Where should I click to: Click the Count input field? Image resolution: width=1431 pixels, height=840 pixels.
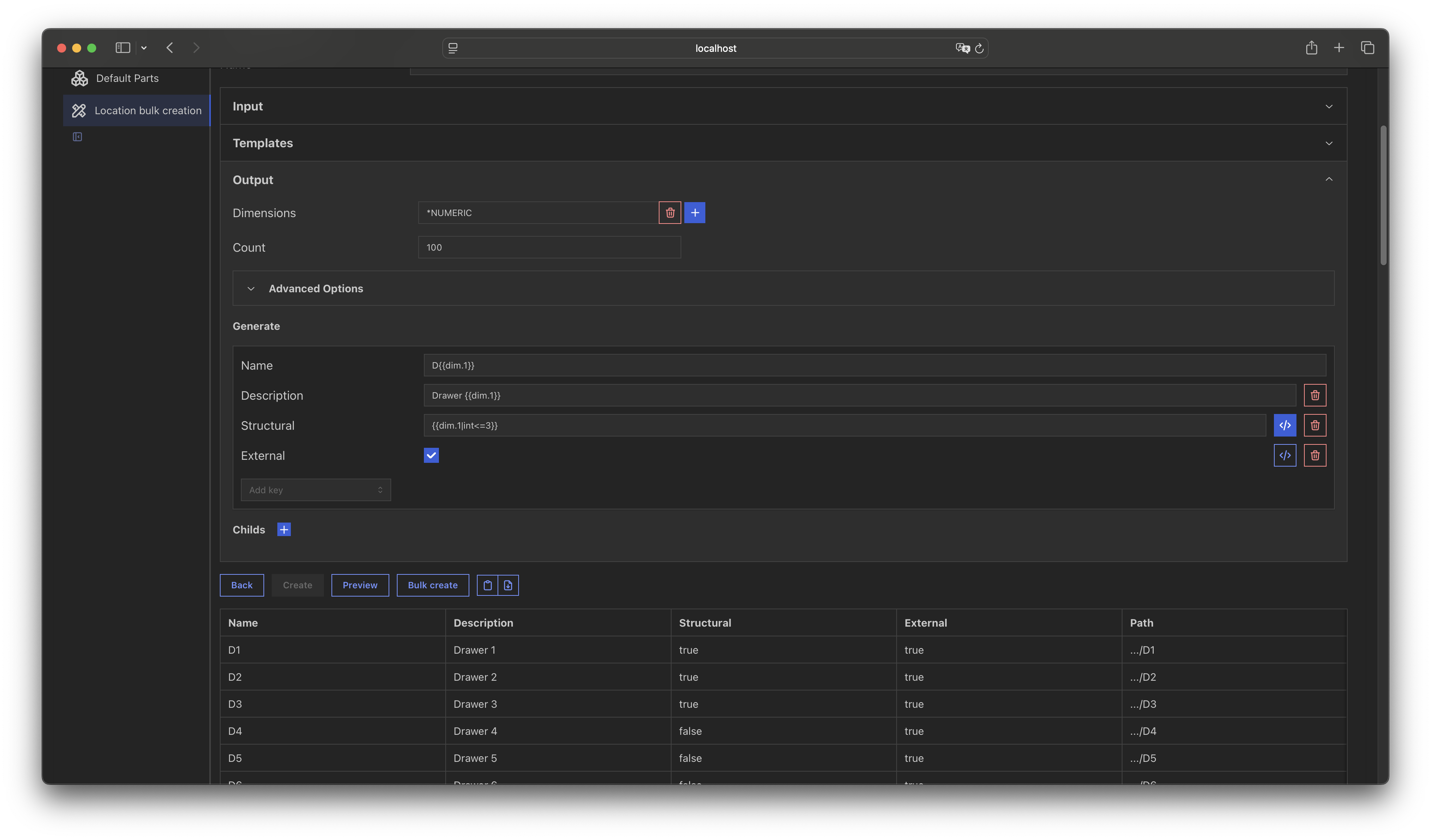[549, 248]
